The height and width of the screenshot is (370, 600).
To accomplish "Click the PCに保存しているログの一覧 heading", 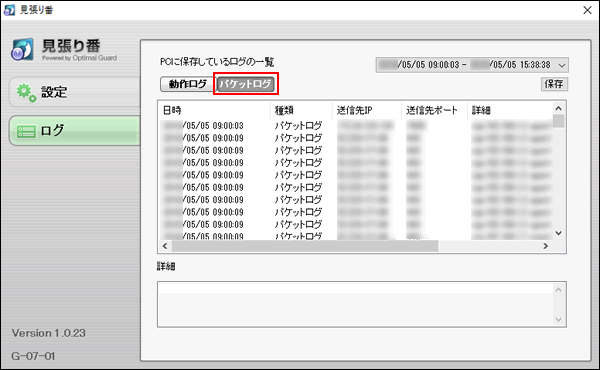I will pos(217,62).
